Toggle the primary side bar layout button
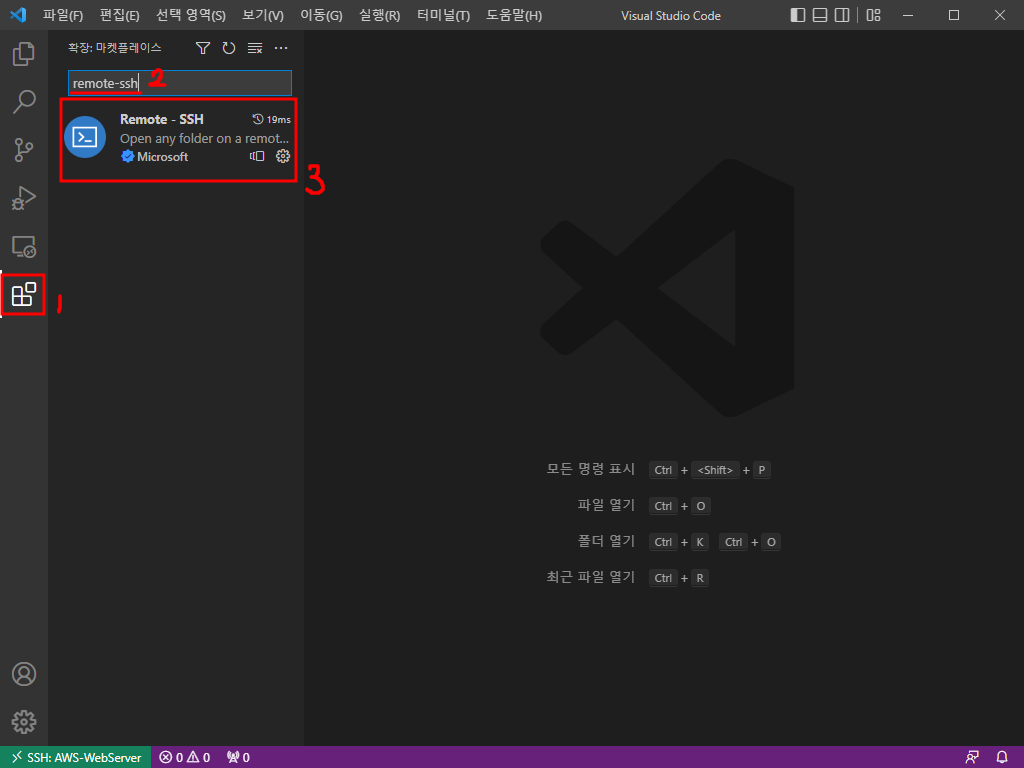1024x768 pixels. pyautogui.click(x=798, y=15)
